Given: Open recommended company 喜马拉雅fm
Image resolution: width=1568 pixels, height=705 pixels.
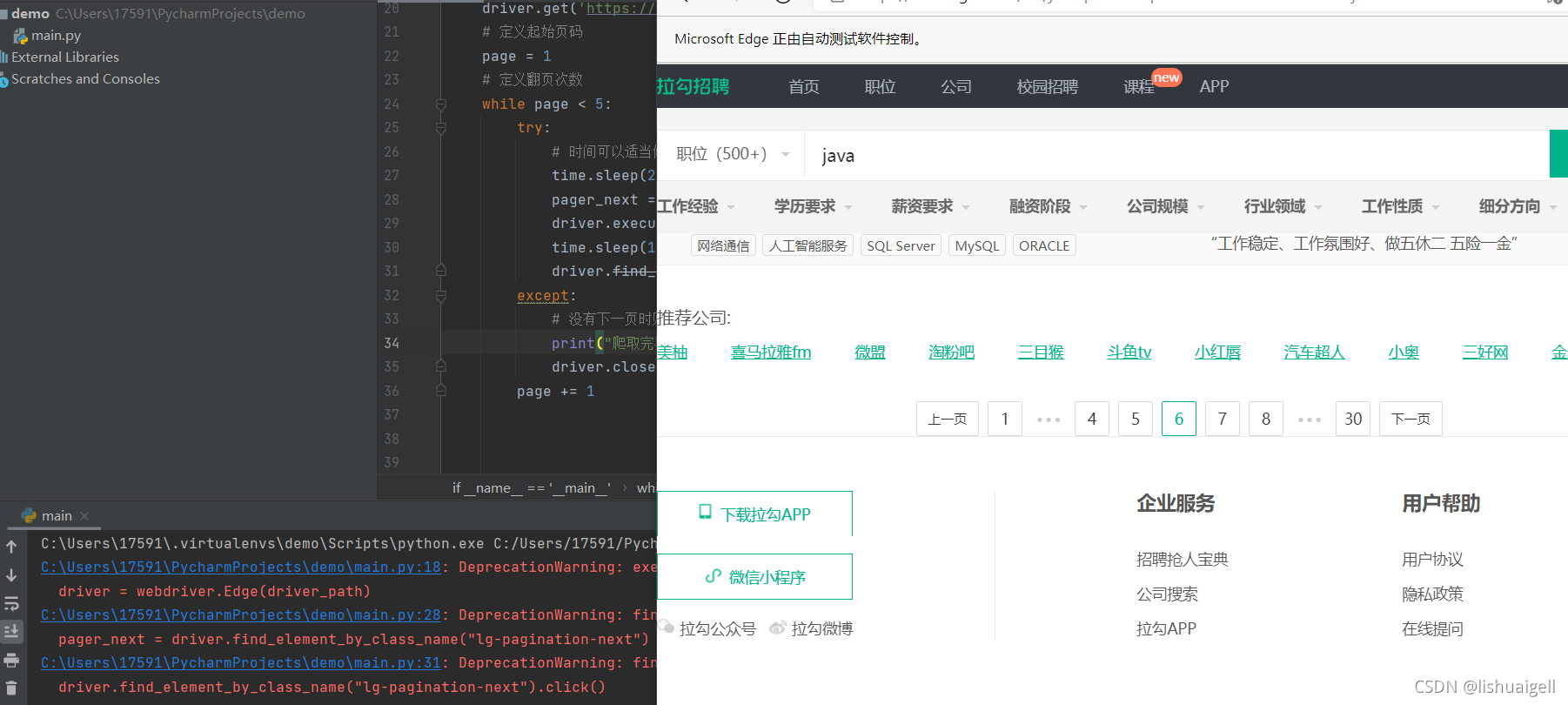Looking at the screenshot, I should click(771, 352).
